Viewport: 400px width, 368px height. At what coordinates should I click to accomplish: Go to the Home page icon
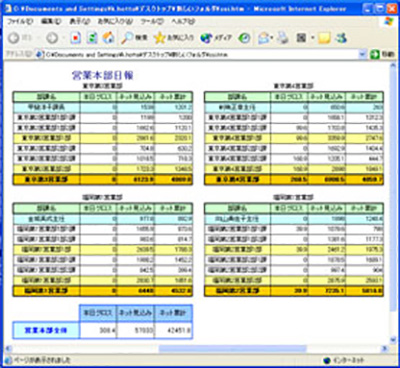108,38
